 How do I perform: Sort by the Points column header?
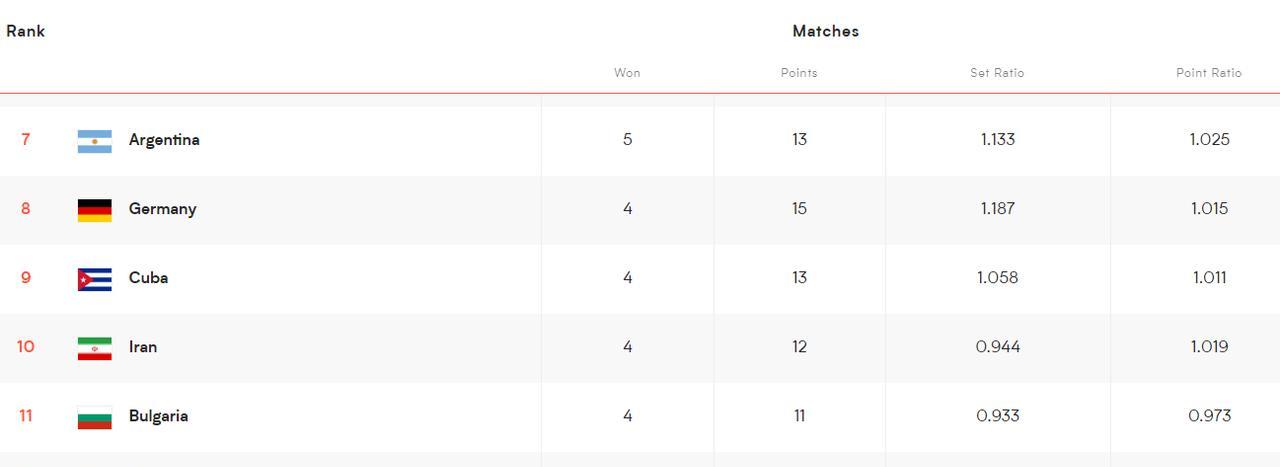[799, 73]
